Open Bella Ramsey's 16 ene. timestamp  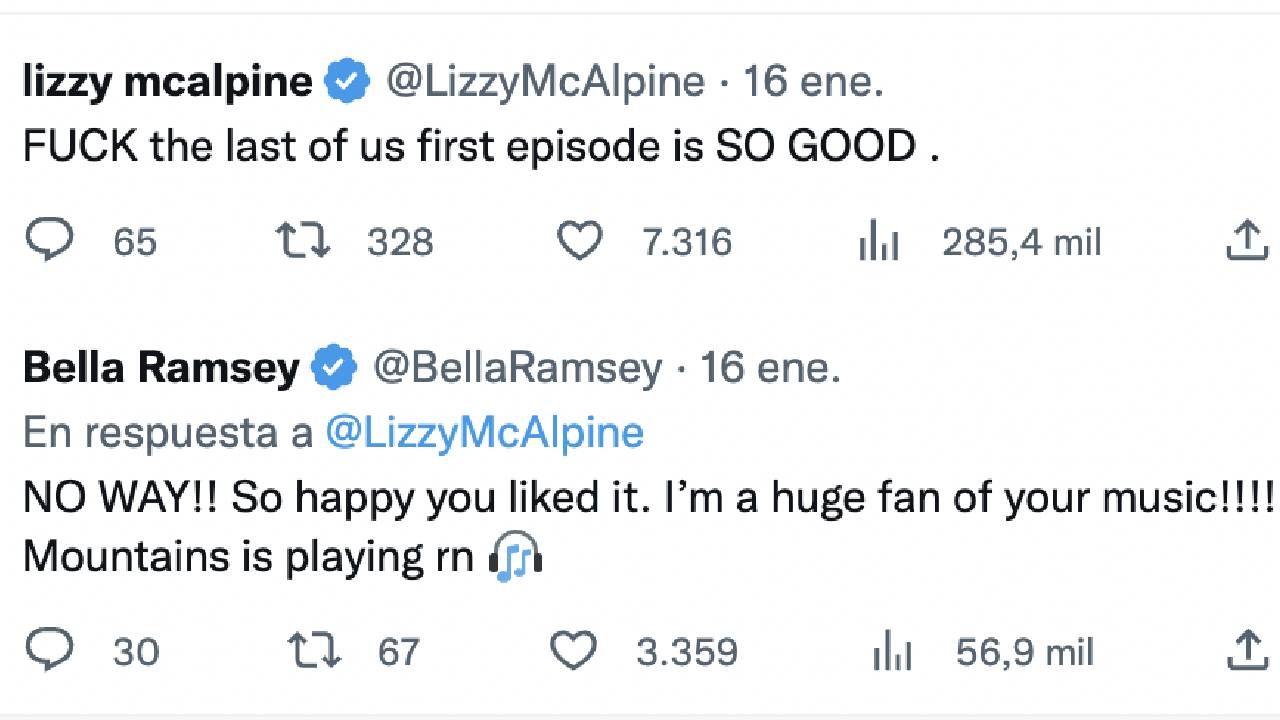770,368
